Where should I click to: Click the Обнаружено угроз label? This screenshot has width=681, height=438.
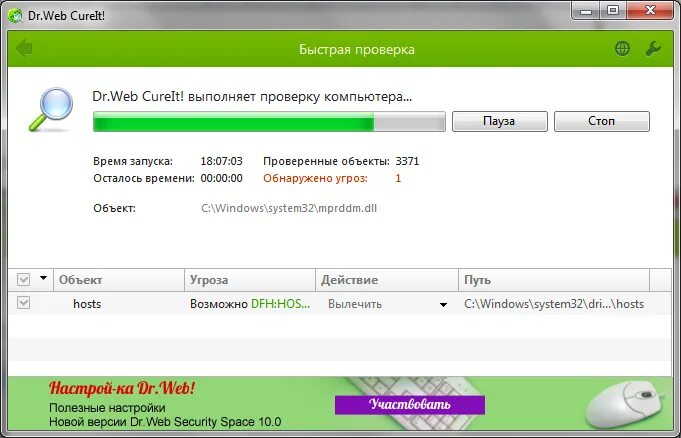pos(315,178)
